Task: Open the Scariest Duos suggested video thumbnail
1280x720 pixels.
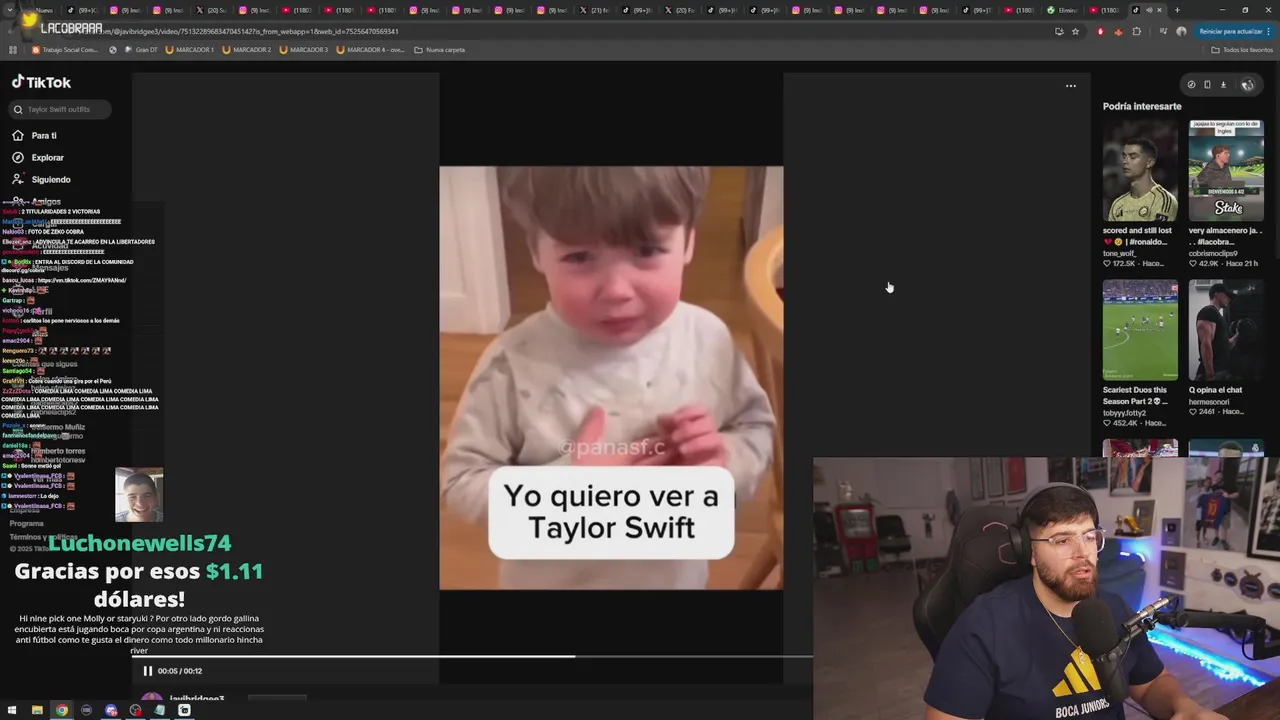Action: tap(1140, 330)
